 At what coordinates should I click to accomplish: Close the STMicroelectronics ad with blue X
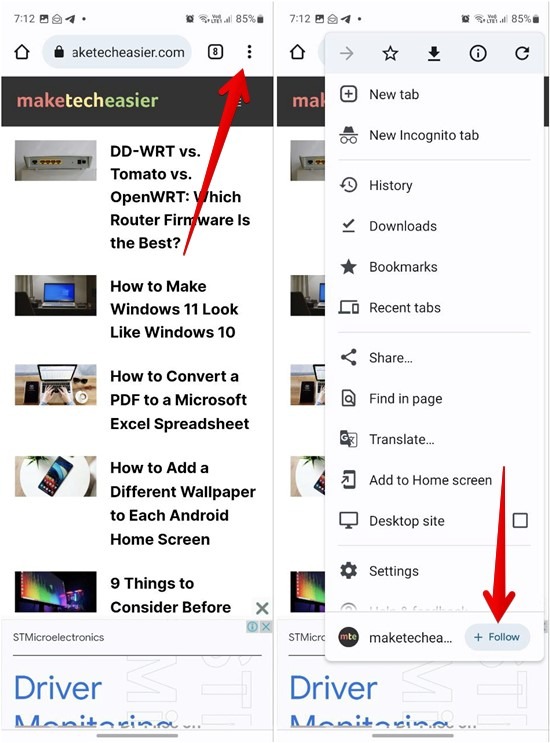(266, 626)
